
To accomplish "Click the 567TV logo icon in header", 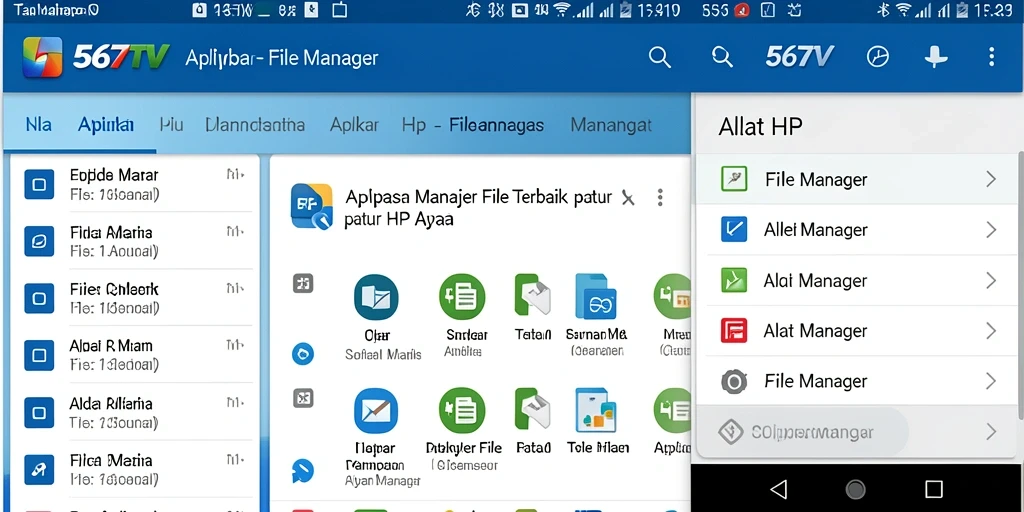I will 42,57.
